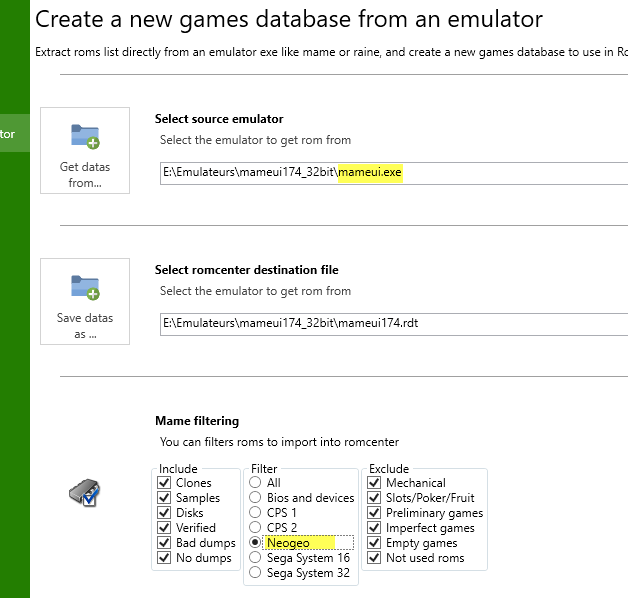This screenshot has height=598, width=628.
Task: Toggle the Disks checkbox
Action: click(164, 513)
